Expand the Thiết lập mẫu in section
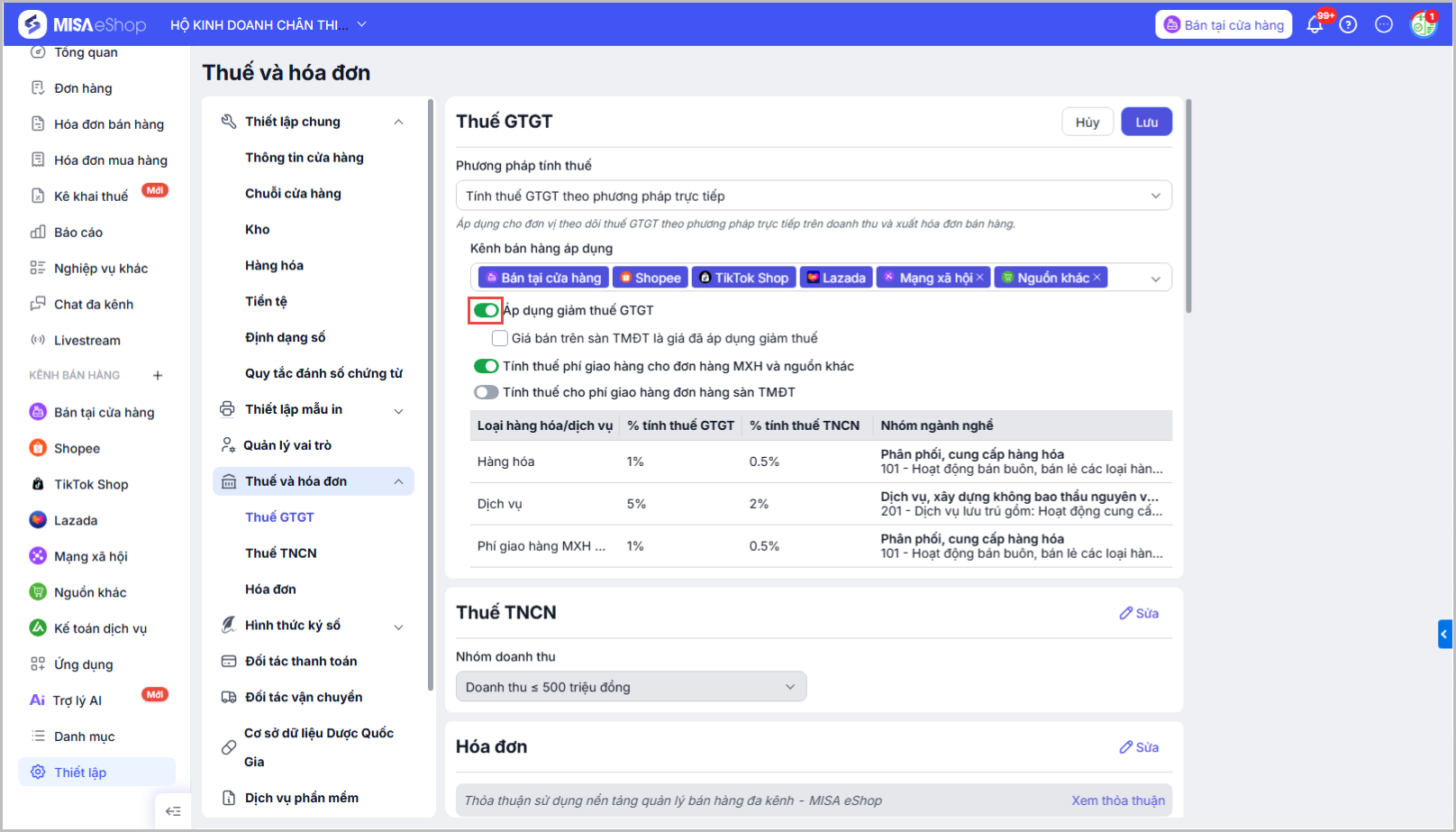This screenshot has width=1456, height=832. (x=398, y=410)
